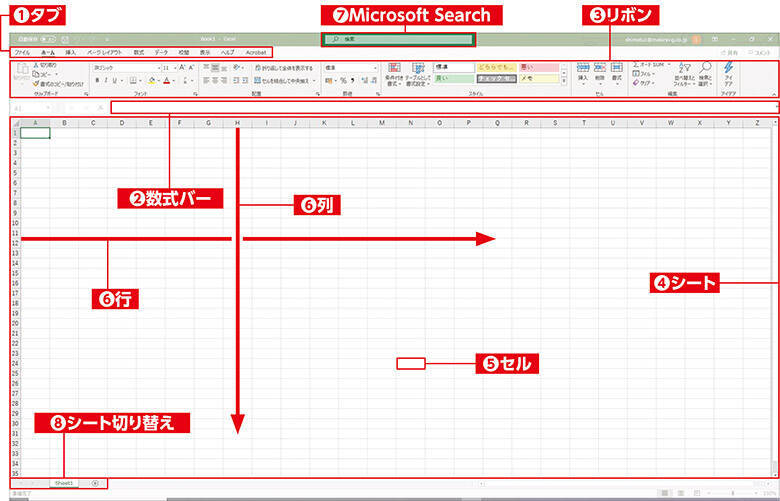Click the Sort & Filter (並べ替えとフィルター) icon
This screenshot has height=501, width=780.
point(685,68)
